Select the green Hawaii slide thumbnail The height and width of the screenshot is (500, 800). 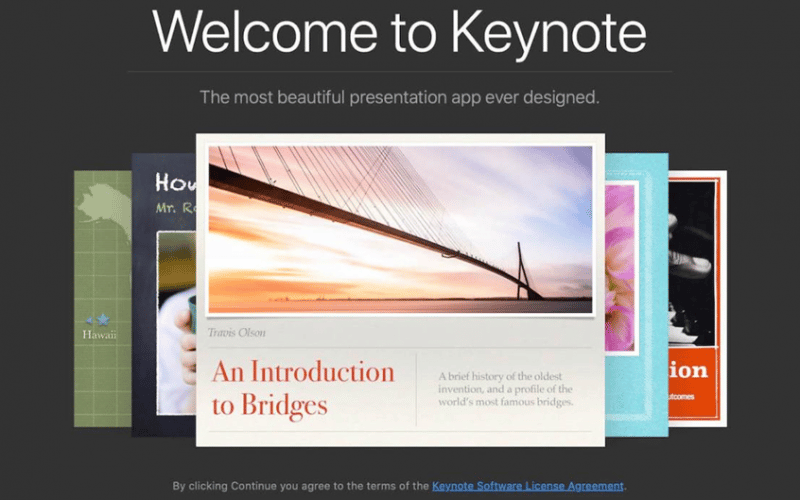tap(102, 380)
